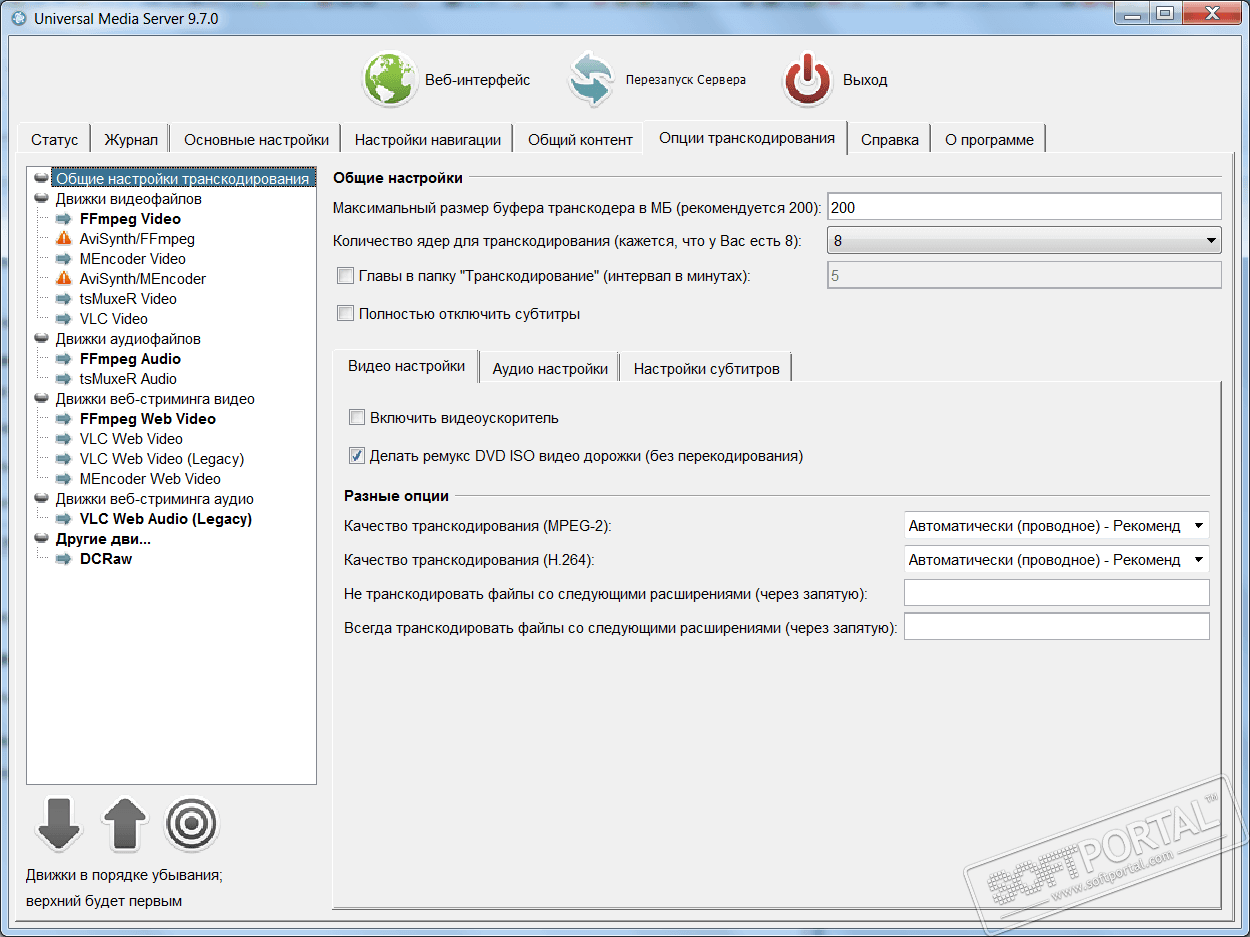Select tsMuxeR Audio engine text
The width and height of the screenshot is (1250, 937).
tap(128, 379)
